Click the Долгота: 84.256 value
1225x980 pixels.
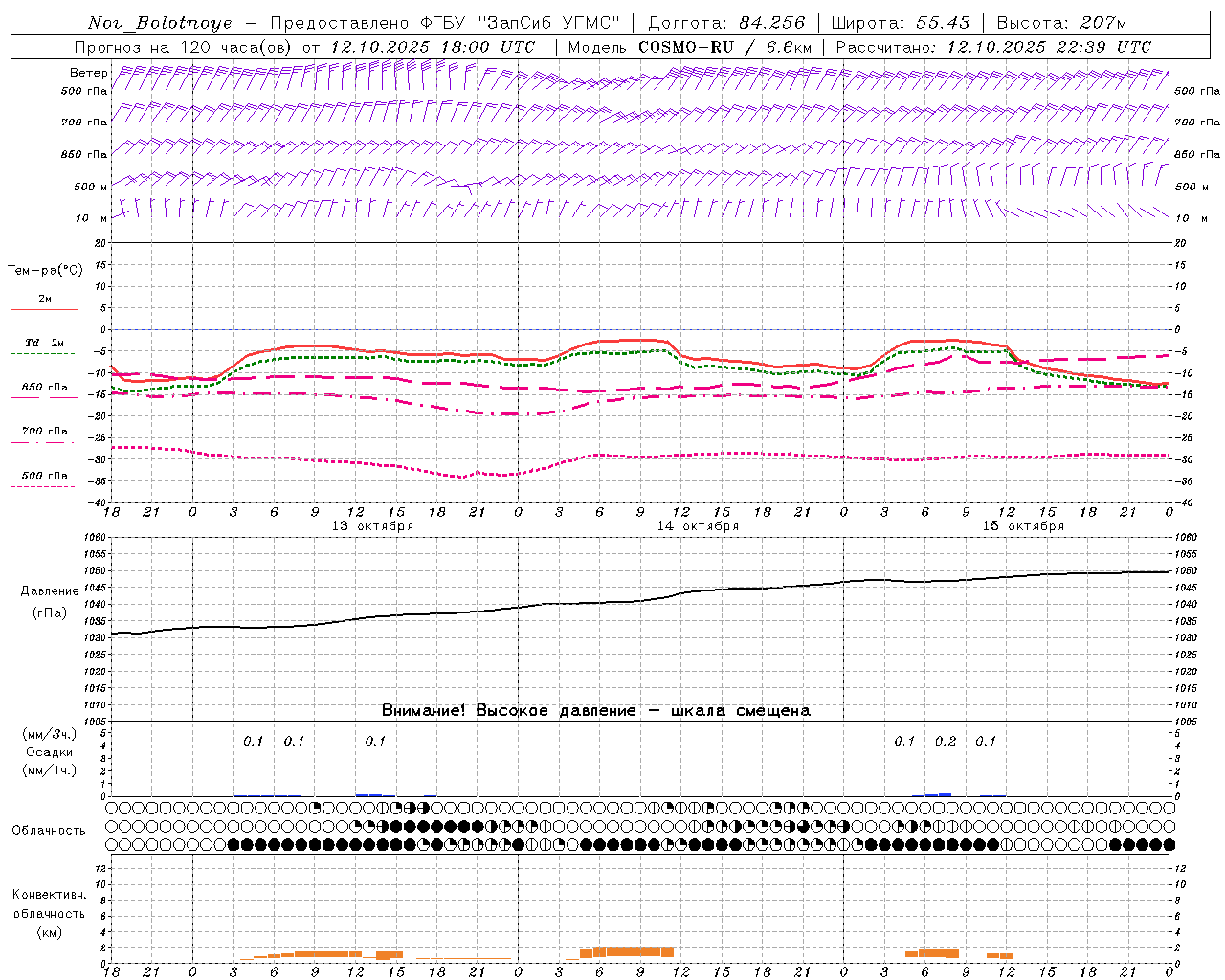point(726,23)
